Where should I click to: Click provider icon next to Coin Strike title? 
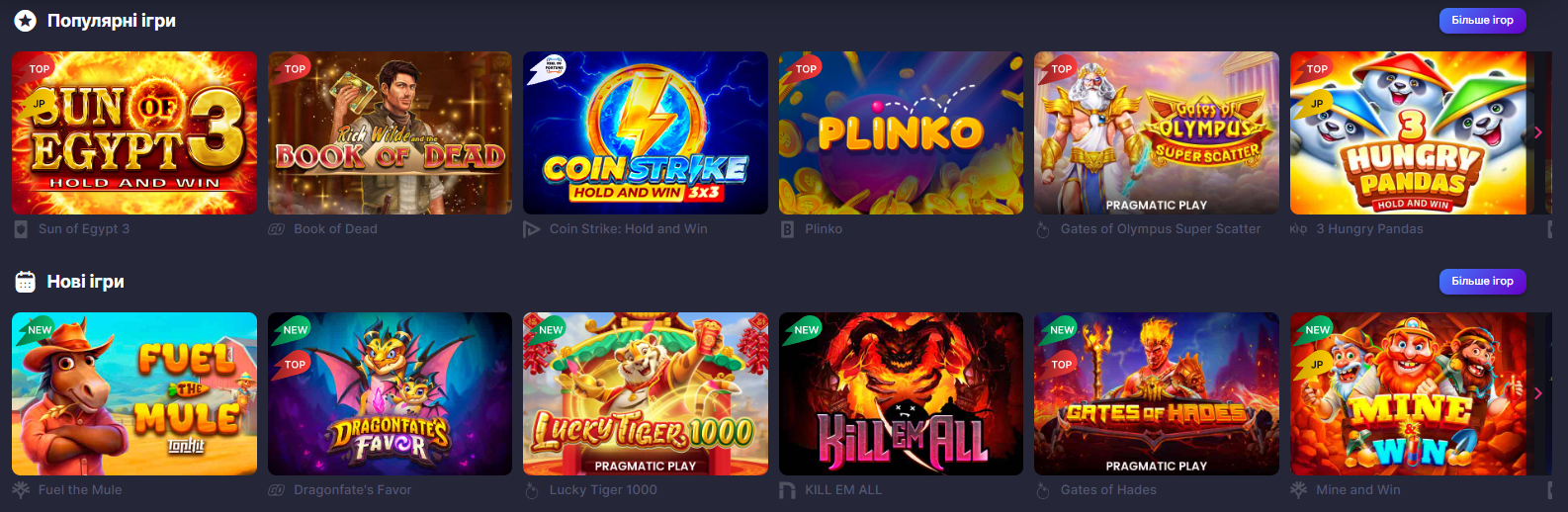pos(532,229)
